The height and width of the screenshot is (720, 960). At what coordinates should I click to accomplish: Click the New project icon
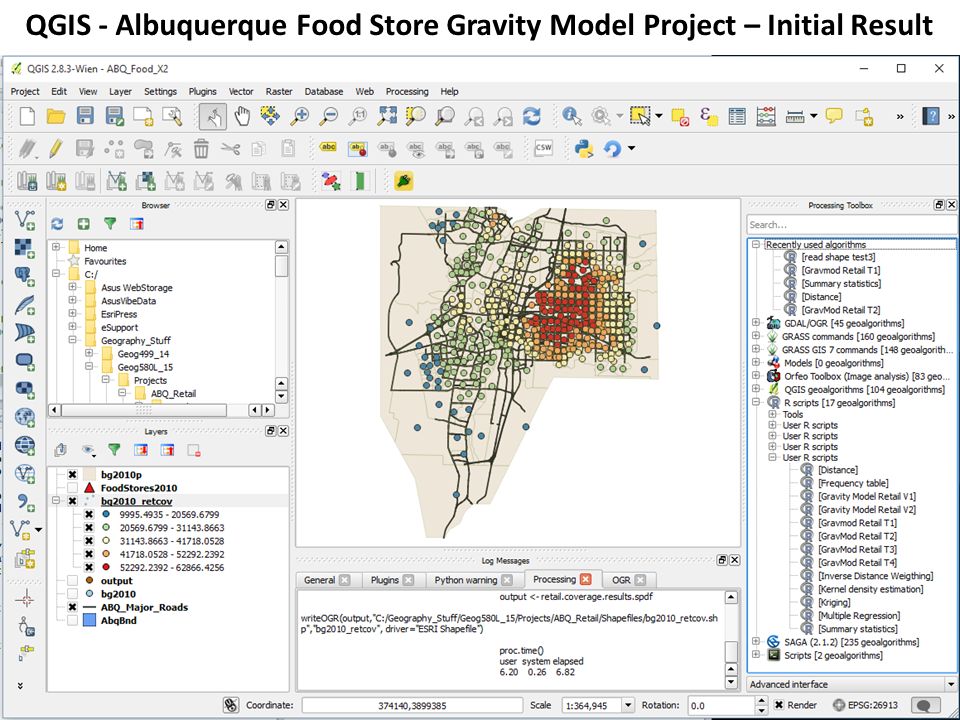click(x=27, y=116)
